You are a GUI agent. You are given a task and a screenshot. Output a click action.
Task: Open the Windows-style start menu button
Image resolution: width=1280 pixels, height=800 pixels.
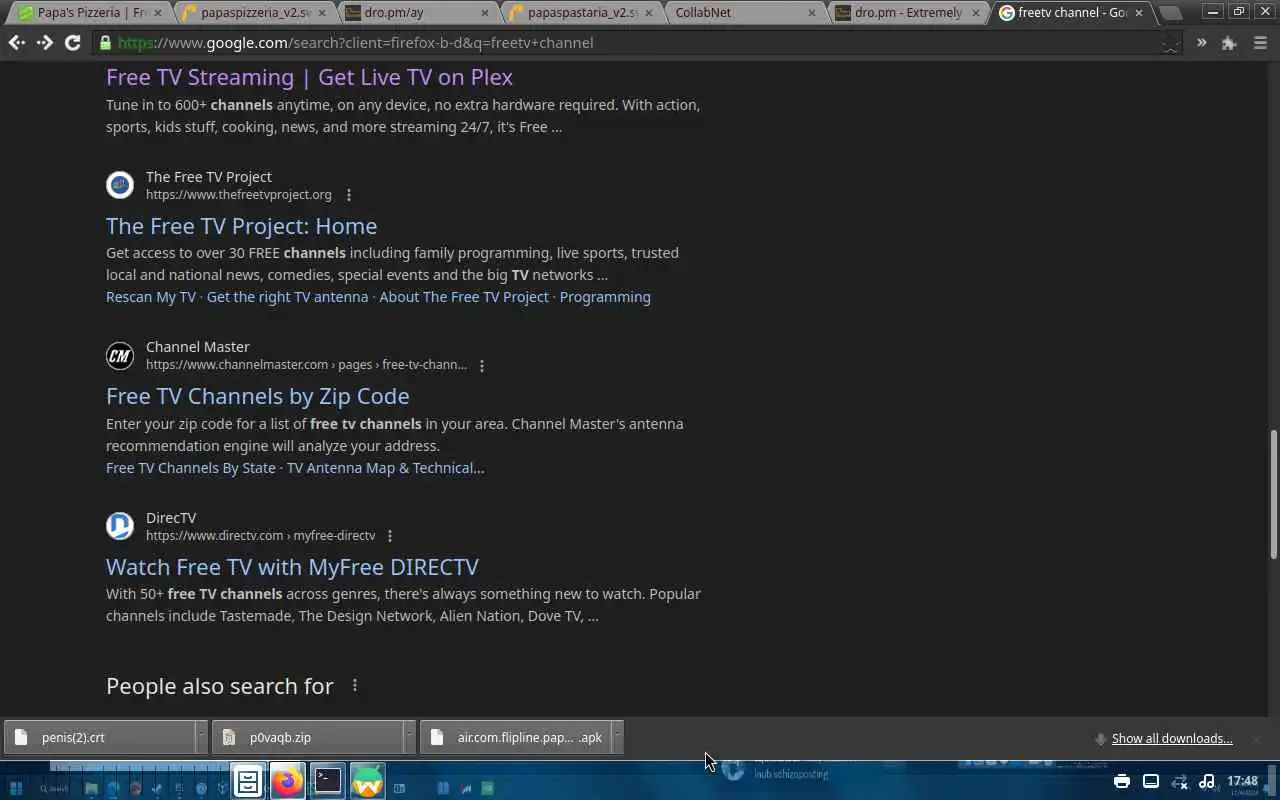click(16, 788)
